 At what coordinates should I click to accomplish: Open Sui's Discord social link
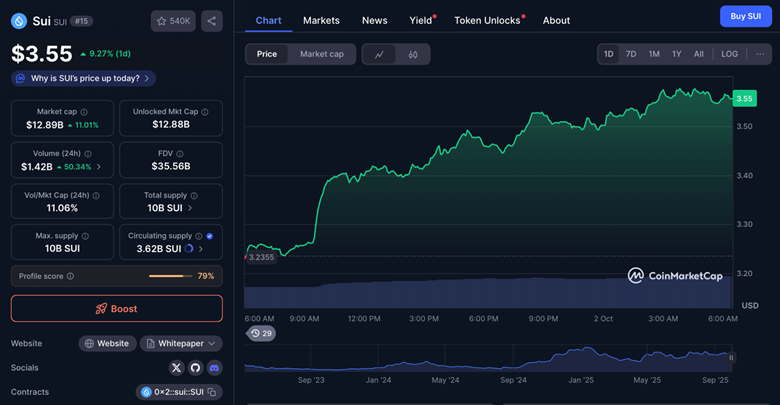(214, 368)
